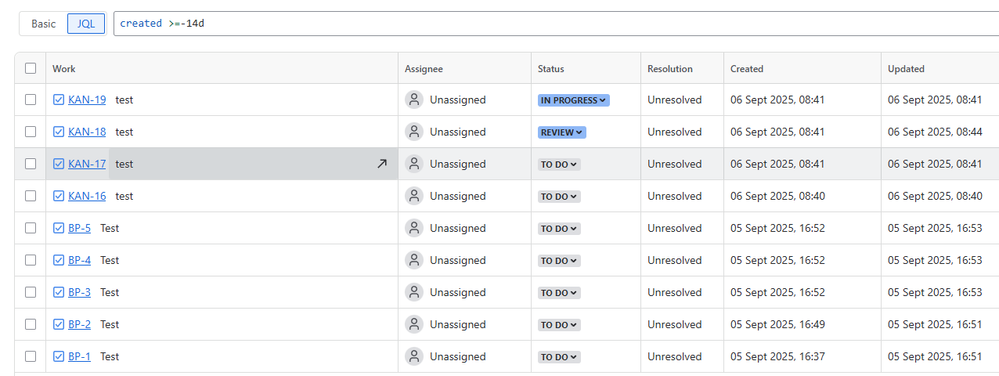Click the task type icon beside BP-2
The width and height of the screenshot is (999, 376).
(x=59, y=324)
